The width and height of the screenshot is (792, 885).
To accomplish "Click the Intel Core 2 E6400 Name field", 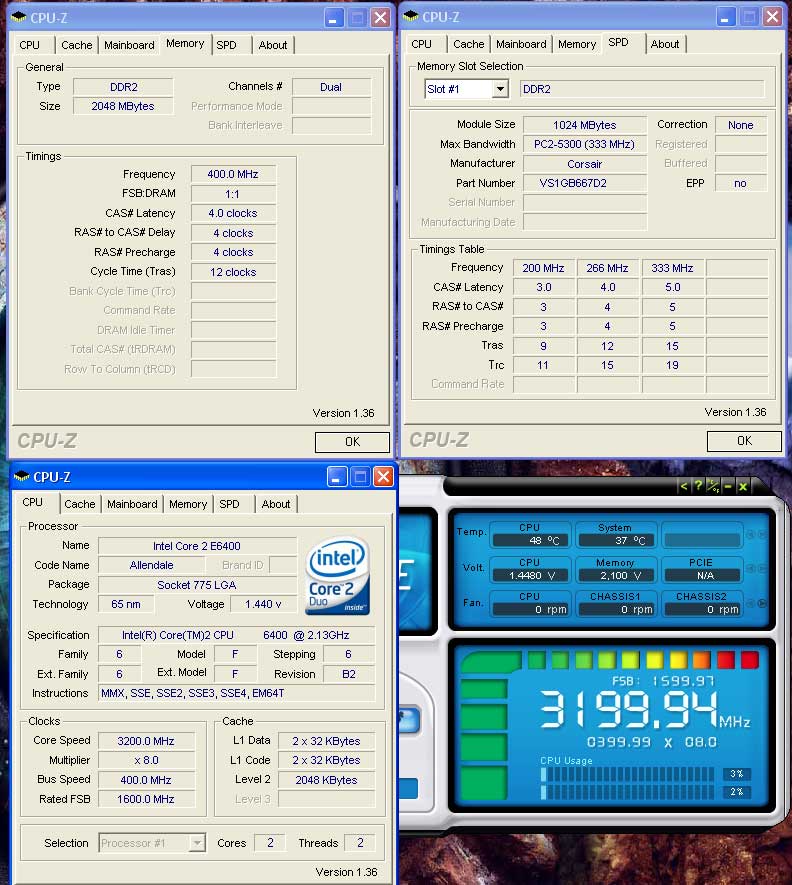I will pyautogui.click(x=197, y=546).
